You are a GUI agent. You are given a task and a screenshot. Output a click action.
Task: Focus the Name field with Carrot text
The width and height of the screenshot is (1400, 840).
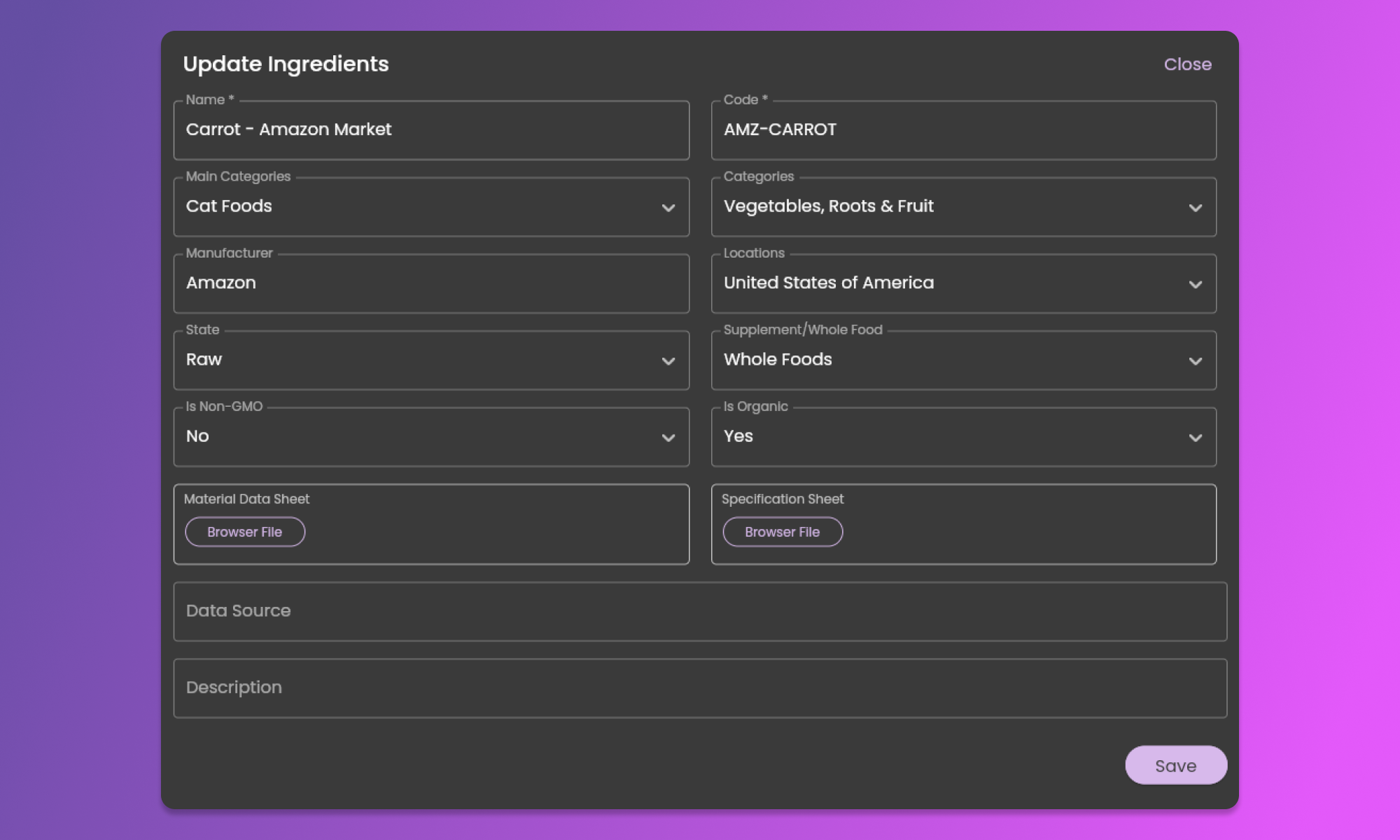point(430,130)
